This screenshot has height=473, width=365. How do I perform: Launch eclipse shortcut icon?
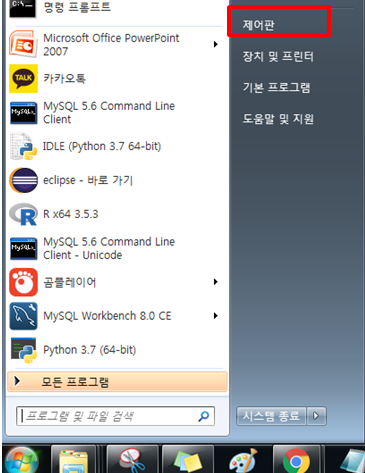23,180
